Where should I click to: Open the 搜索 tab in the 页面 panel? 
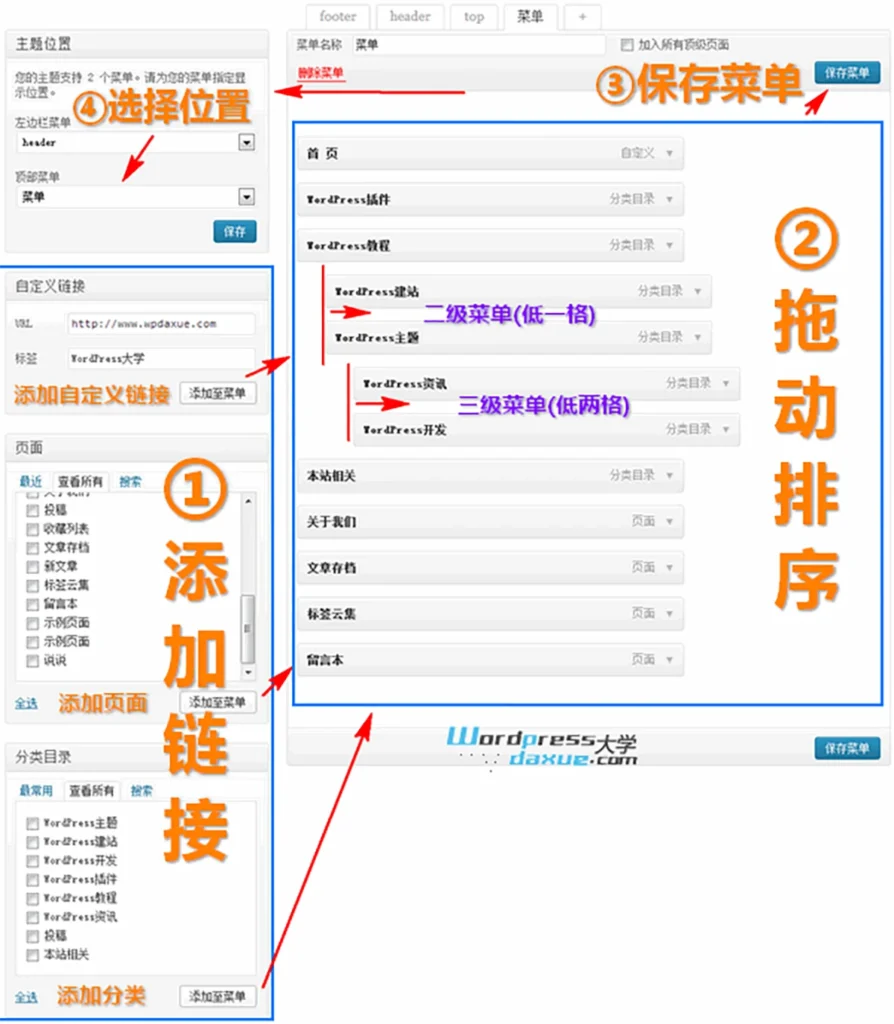[130, 481]
